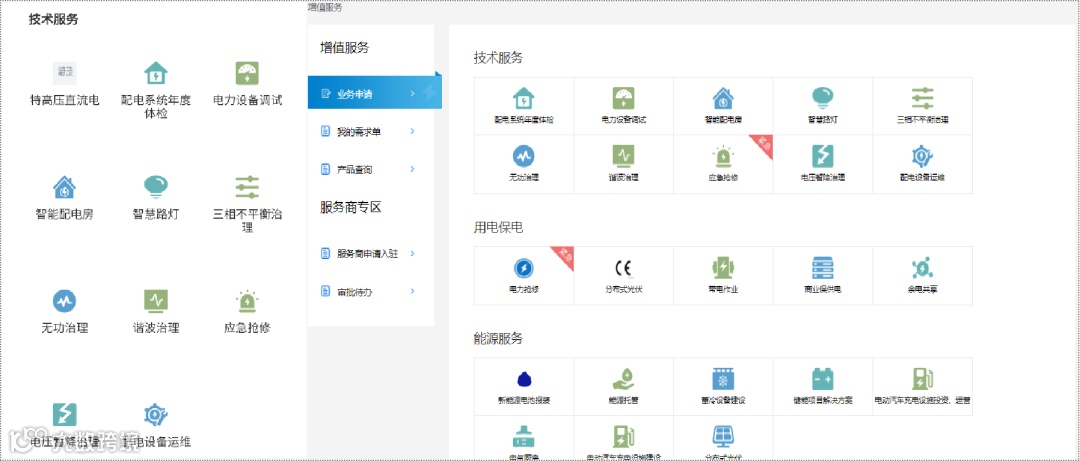This screenshot has width=1080, height=461.
Task: Expand chevron beside 产品查询
Action: point(412,169)
